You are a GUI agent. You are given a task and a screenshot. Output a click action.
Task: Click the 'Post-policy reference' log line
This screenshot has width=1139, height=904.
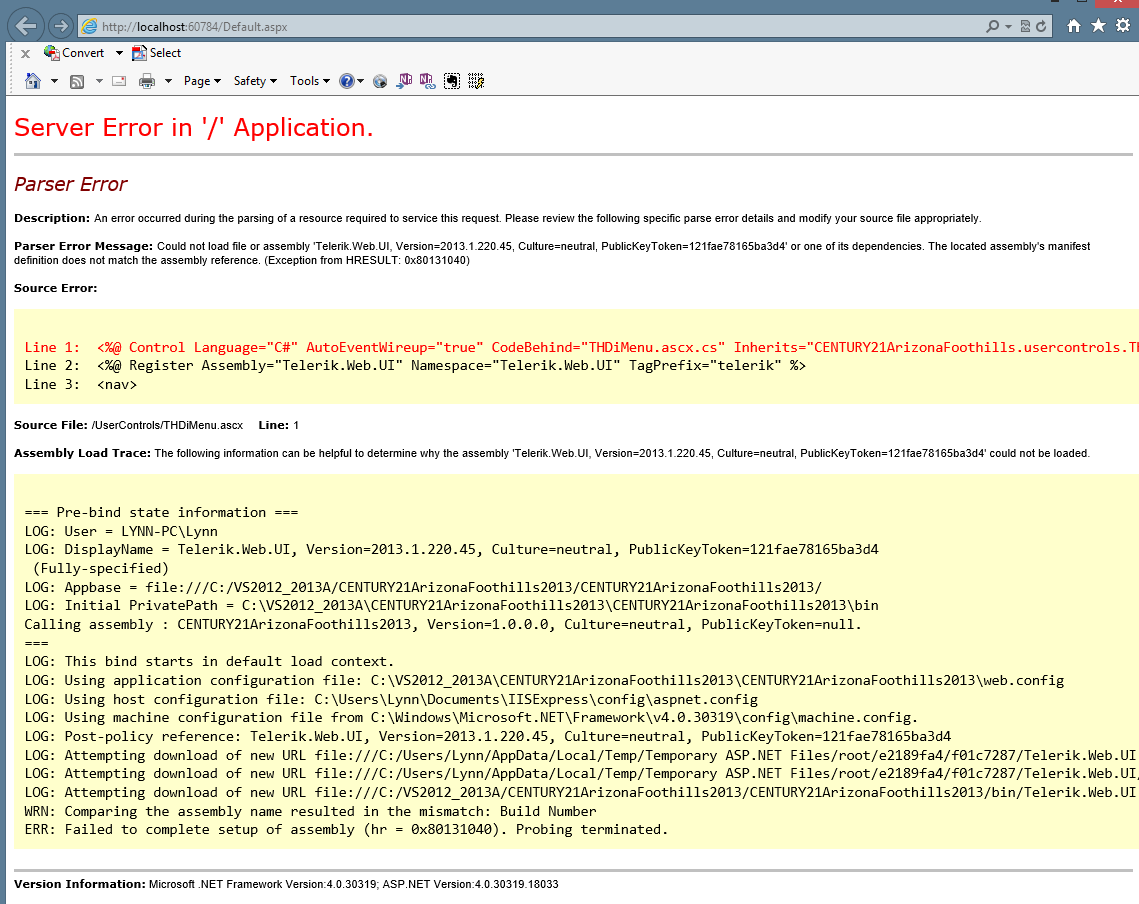487,736
